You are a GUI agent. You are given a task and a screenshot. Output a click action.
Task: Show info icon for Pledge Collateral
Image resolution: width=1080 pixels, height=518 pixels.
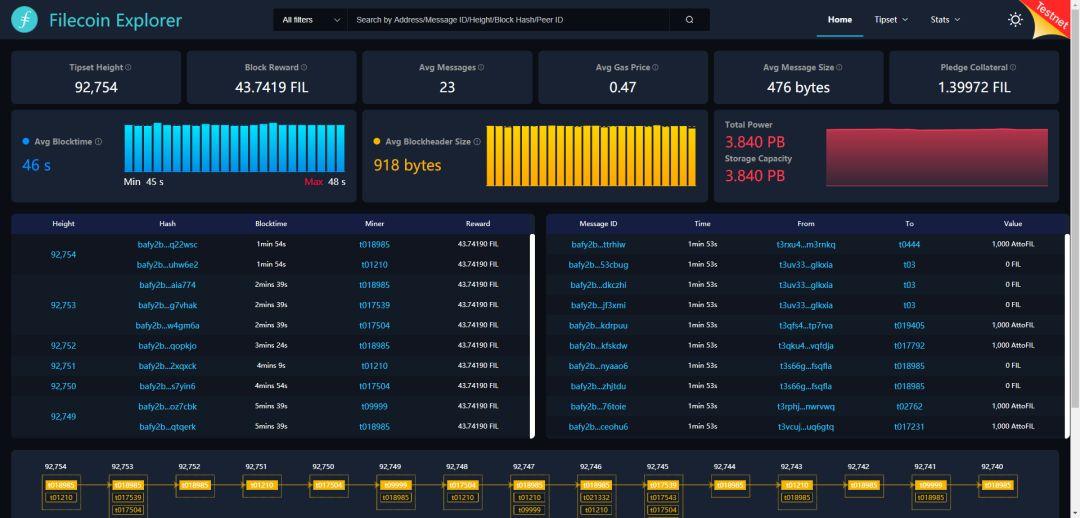1012,68
